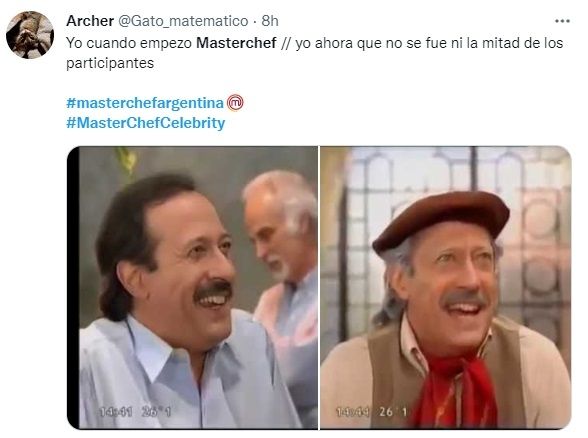The width and height of the screenshot is (588, 438).
Task: Click the display name Archer
Action: point(90,21)
